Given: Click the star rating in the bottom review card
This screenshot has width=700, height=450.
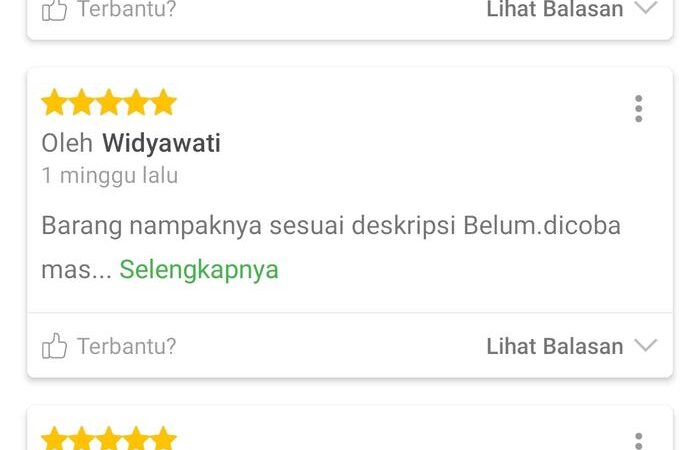Looking at the screenshot, I should 109,438.
